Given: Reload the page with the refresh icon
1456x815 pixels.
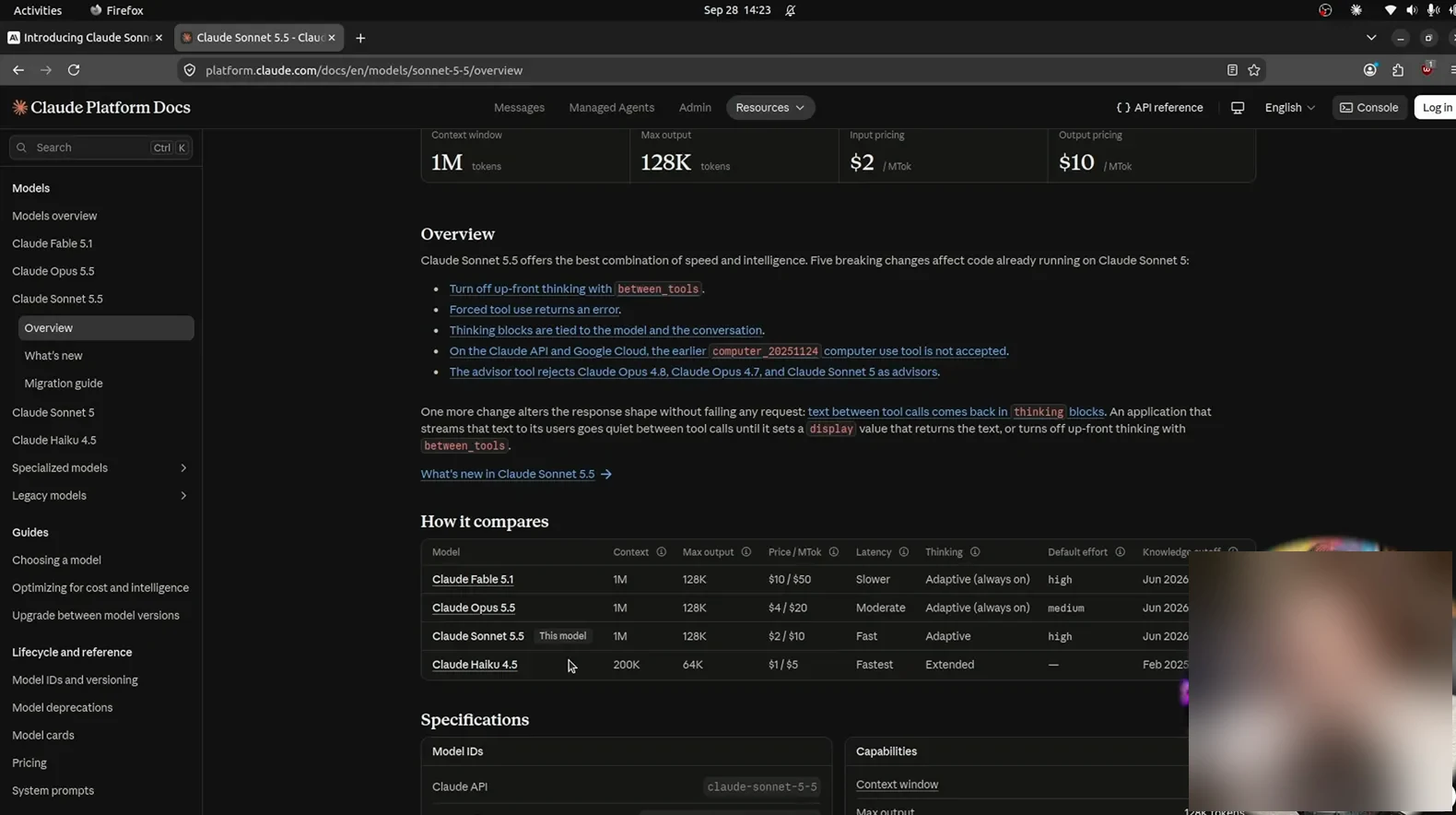Looking at the screenshot, I should [x=74, y=70].
